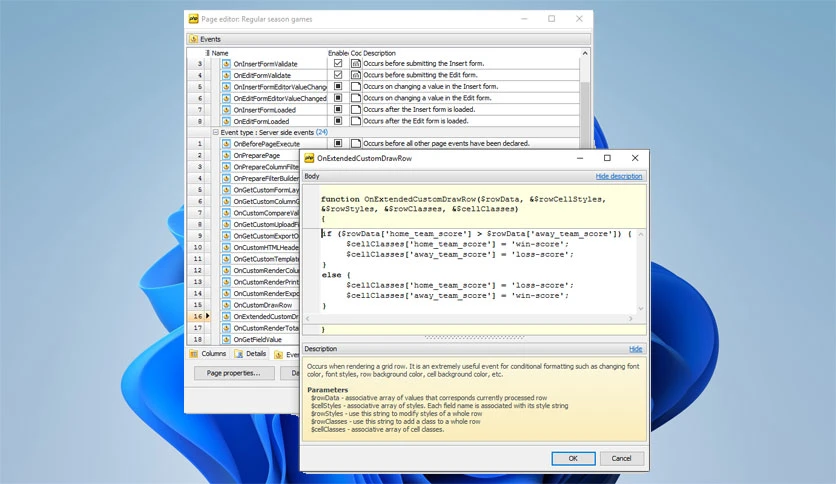Screen dimensions: 836x484
Task: Click the code editor scroll-down arrow
Action: (641, 309)
